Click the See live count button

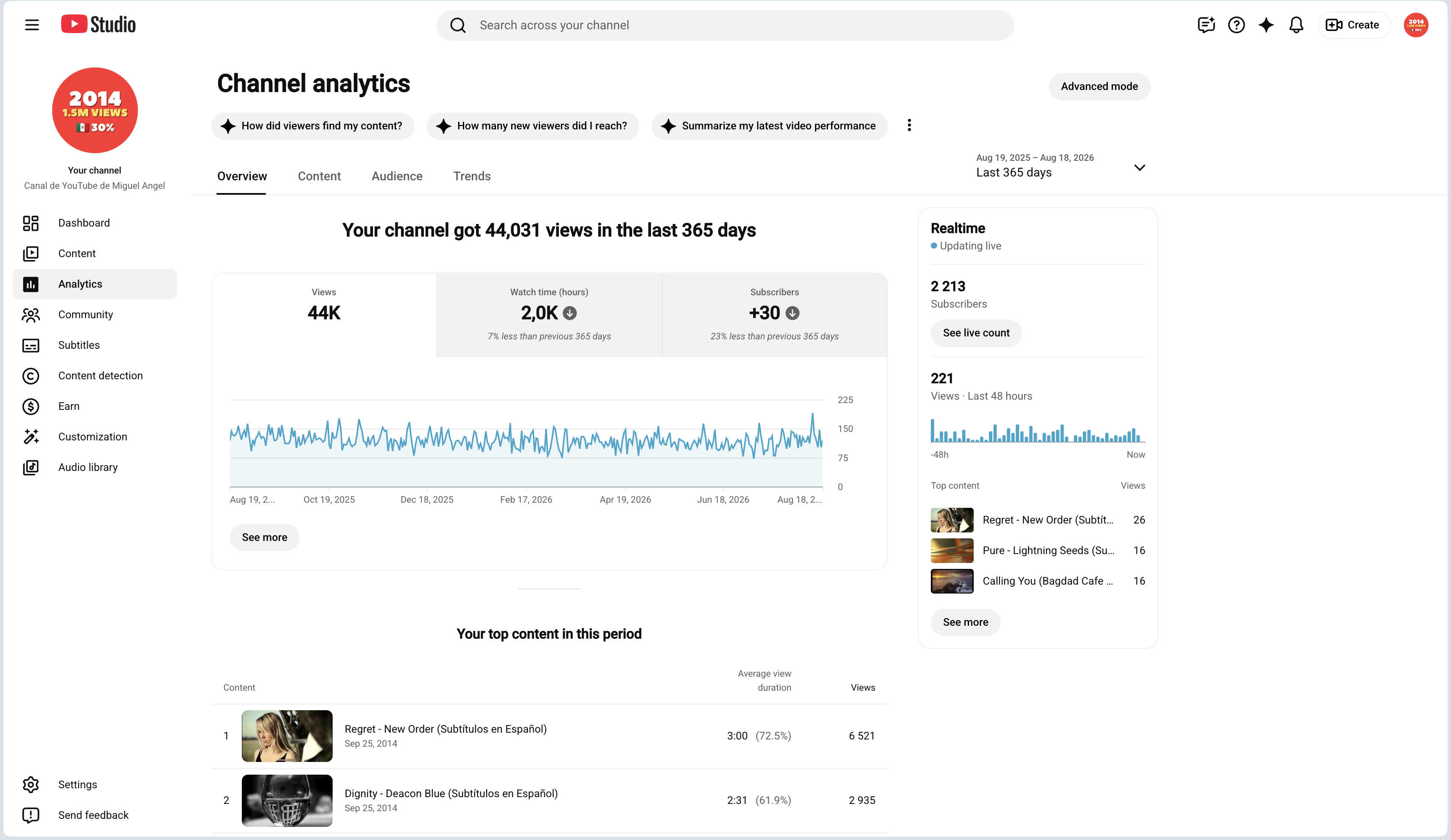[975, 333]
